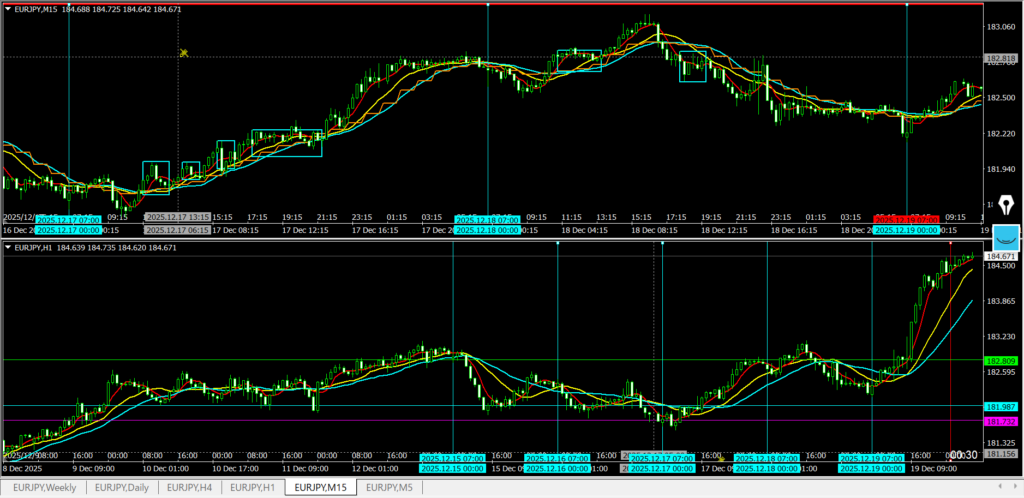
Task: Expand the EURJPY,M15 chart title arrow
Action: 8,9
